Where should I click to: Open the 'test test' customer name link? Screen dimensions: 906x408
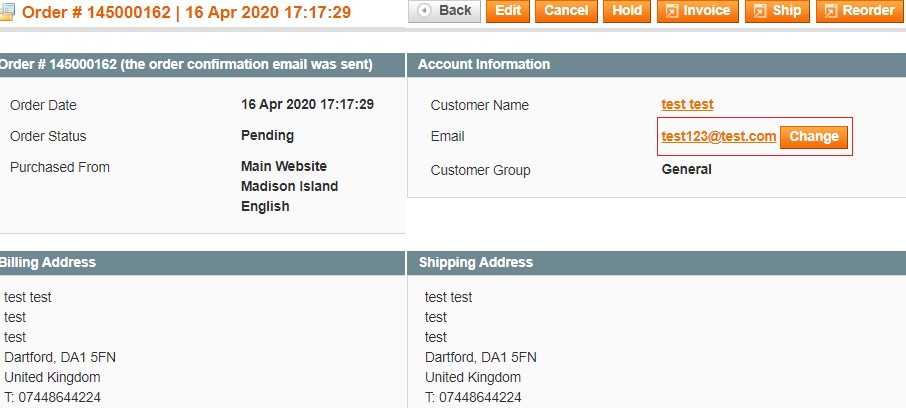pyautogui.click(x=687, y=105)
